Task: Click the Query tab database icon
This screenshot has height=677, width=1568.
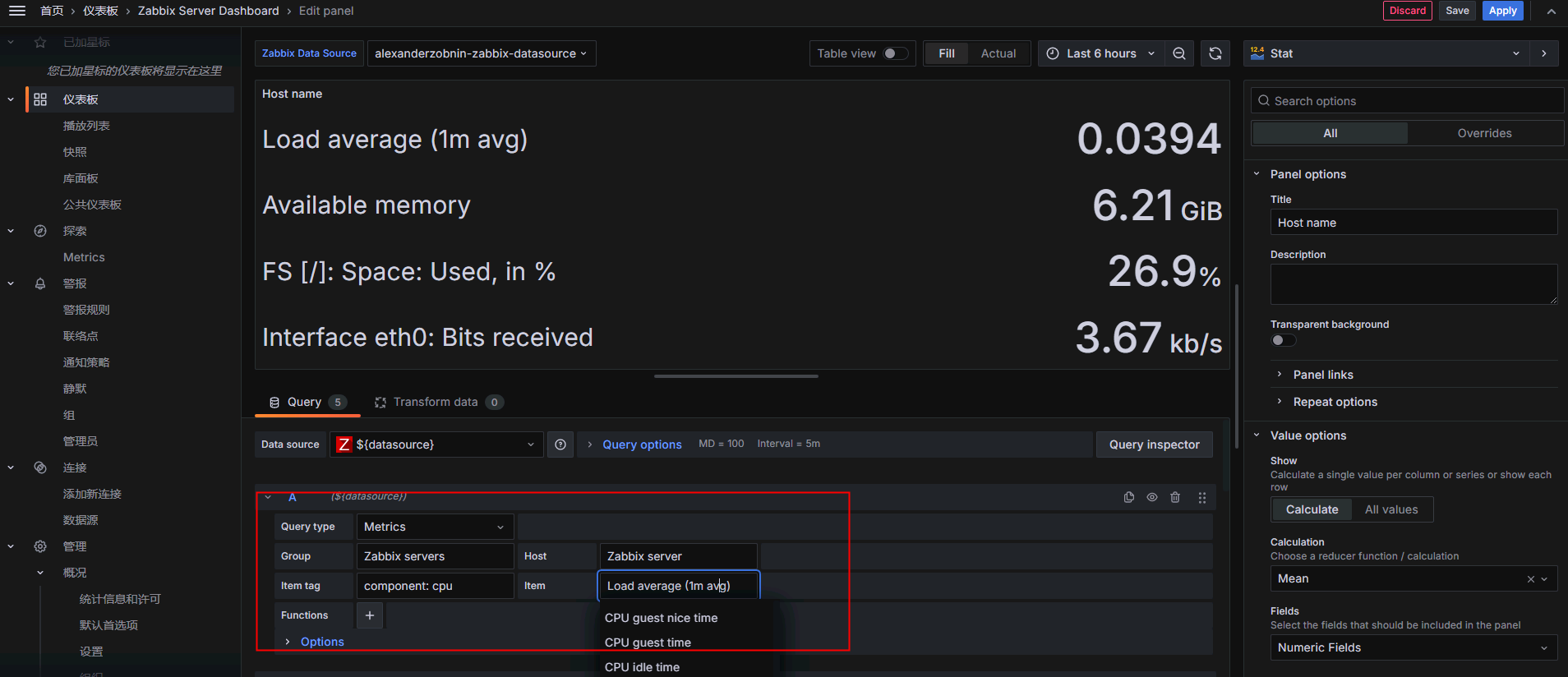Action: (274, 403)
